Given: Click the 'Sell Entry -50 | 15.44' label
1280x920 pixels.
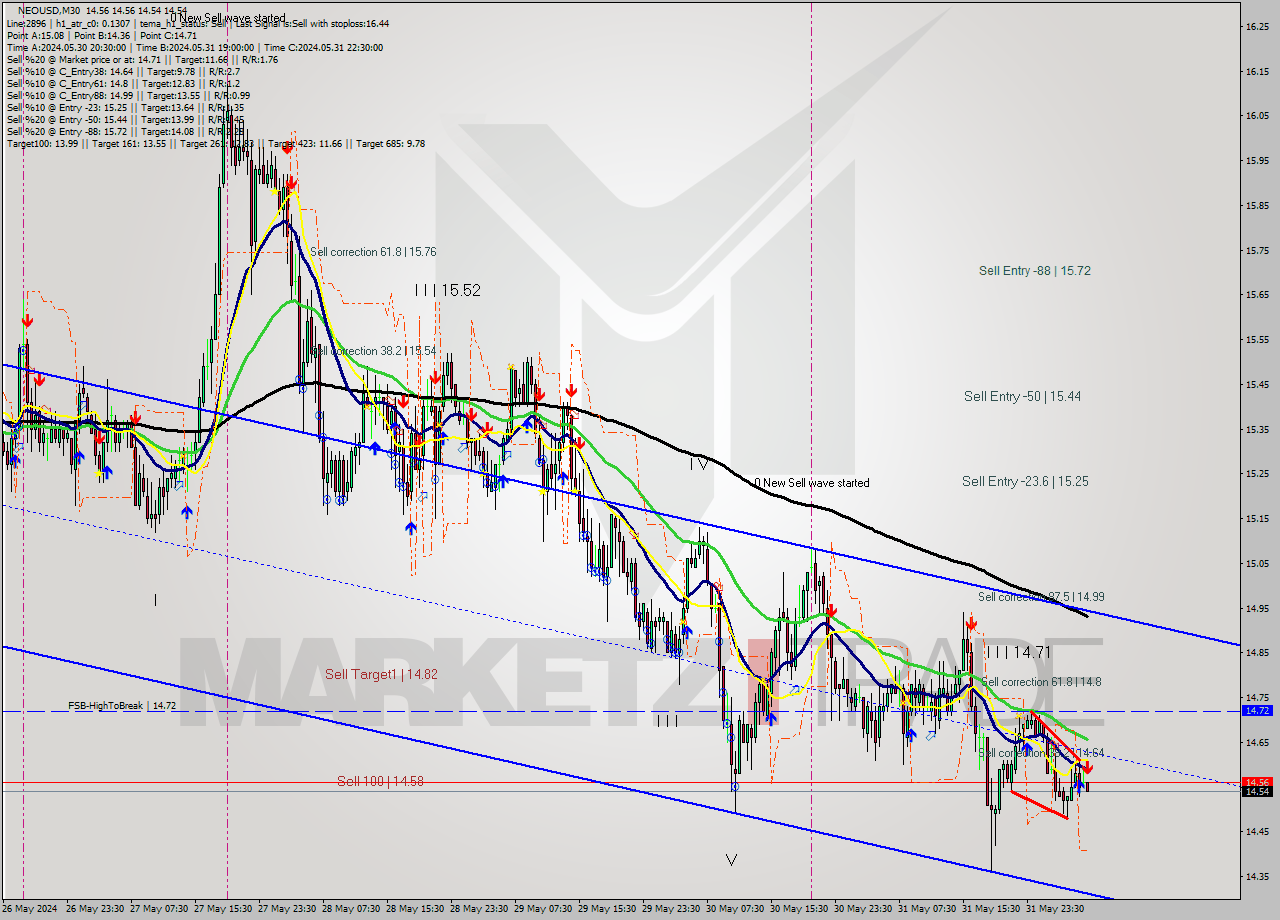Looking at the screenshot, I should tap(1022, 397).
